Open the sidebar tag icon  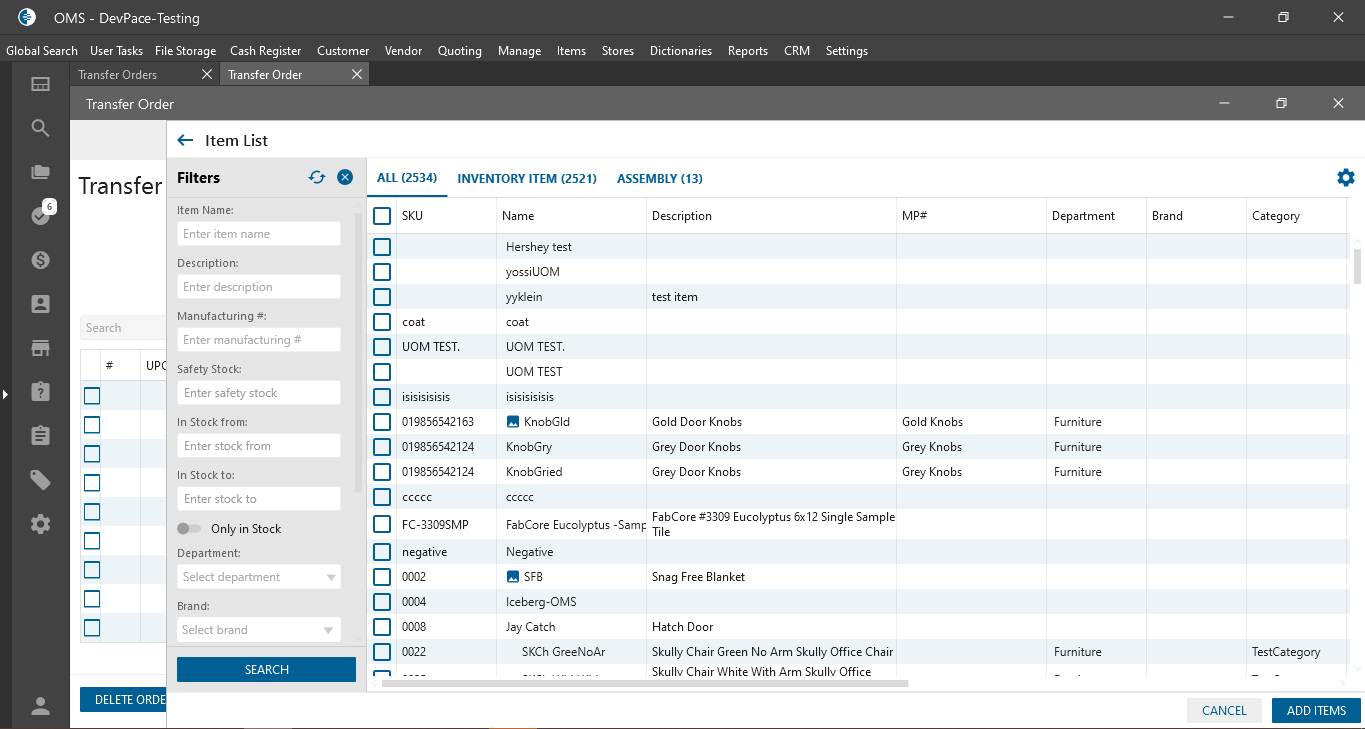point(40,480)
